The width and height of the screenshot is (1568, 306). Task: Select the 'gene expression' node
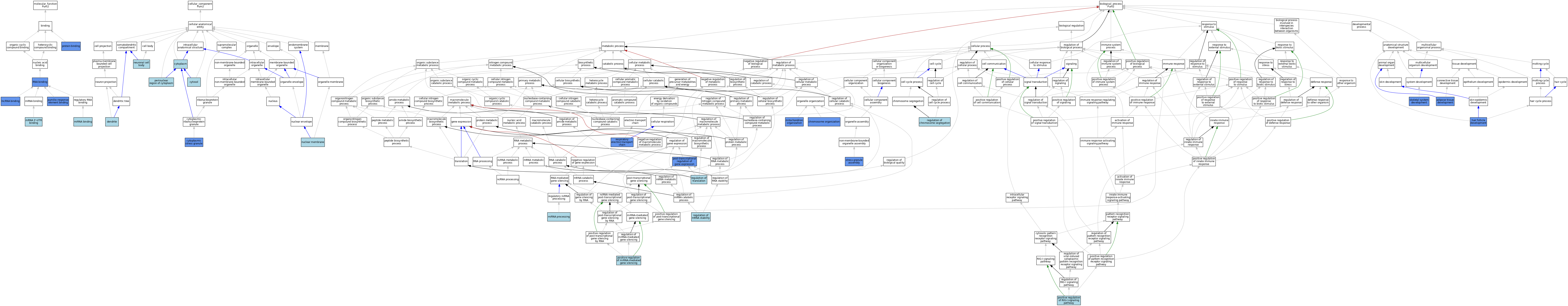tap(461, 122)
